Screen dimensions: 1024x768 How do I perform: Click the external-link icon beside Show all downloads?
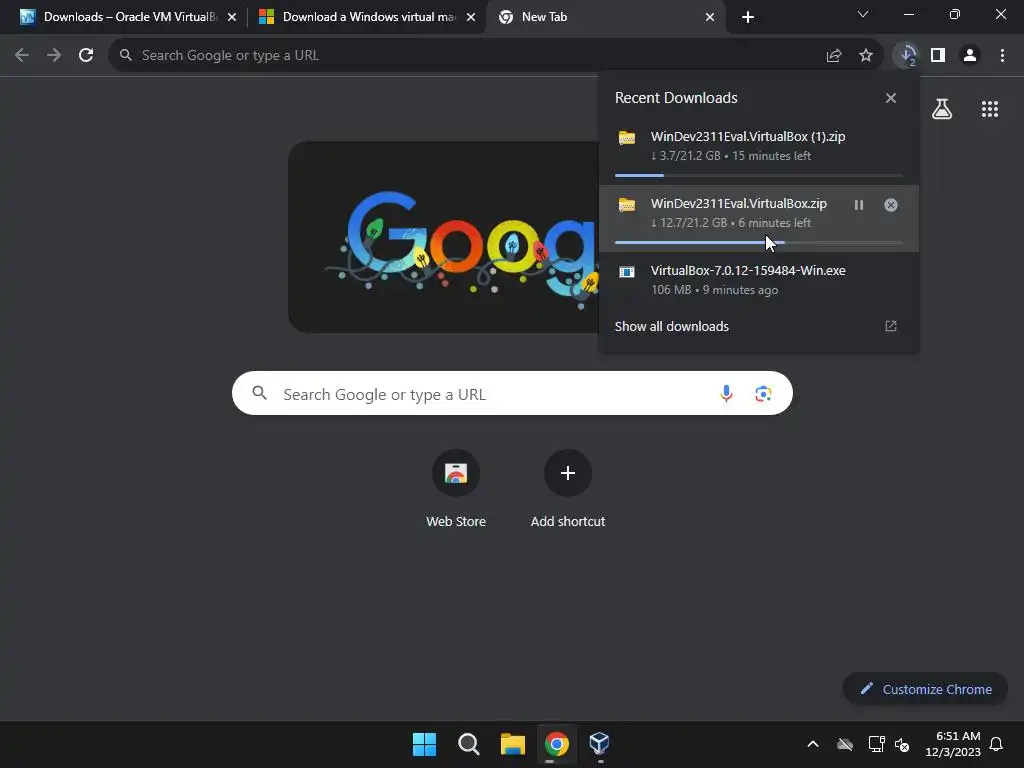[891, 326]
